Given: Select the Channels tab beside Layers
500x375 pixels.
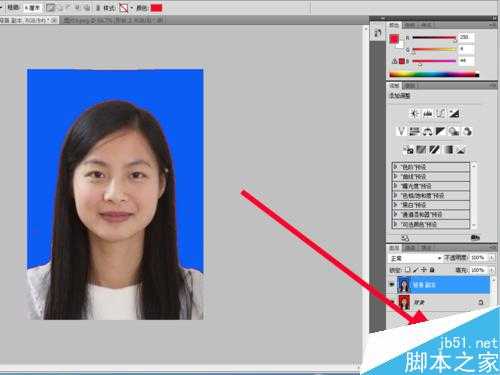Looking at the screenshot, I should click(x=410, y=248).
